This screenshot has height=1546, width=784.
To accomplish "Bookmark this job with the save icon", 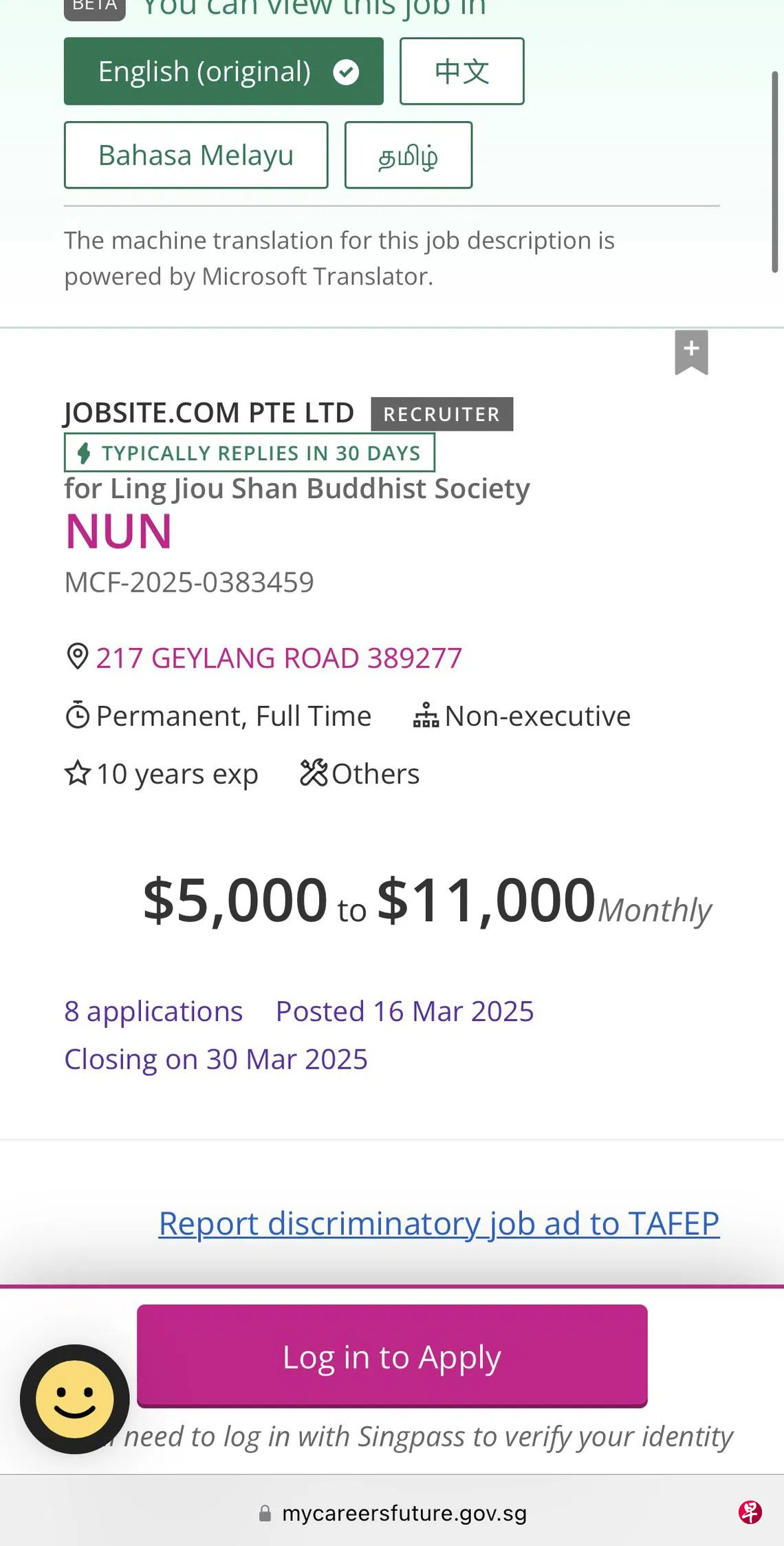I will point(691,352).
